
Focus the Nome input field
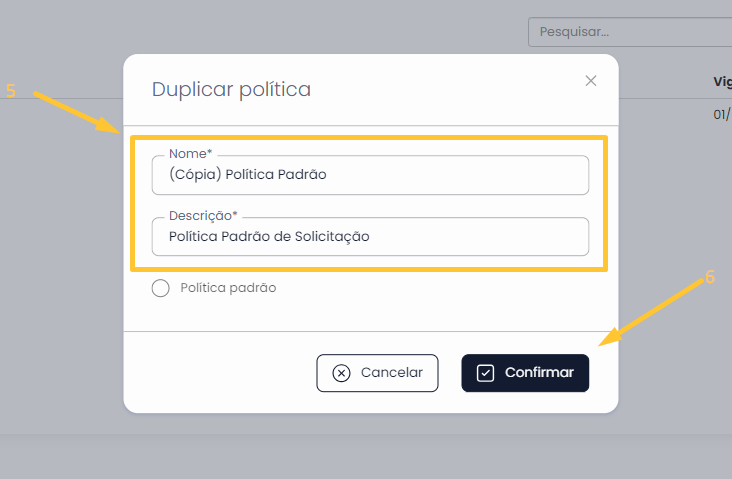click(370, 175)
